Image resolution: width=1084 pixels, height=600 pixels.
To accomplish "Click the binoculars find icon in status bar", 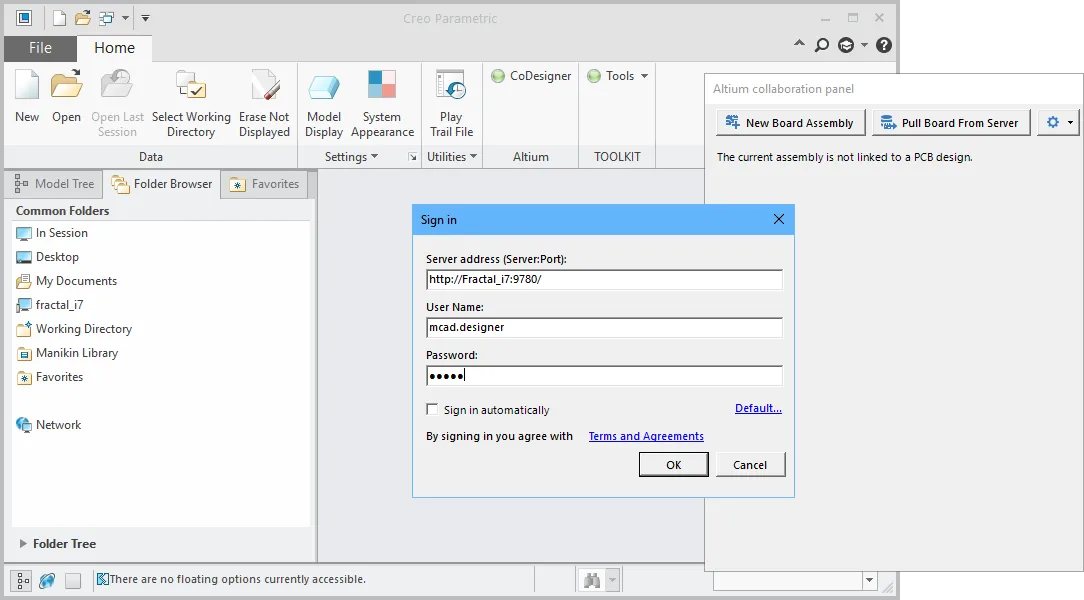I will [x=592, y=580].
